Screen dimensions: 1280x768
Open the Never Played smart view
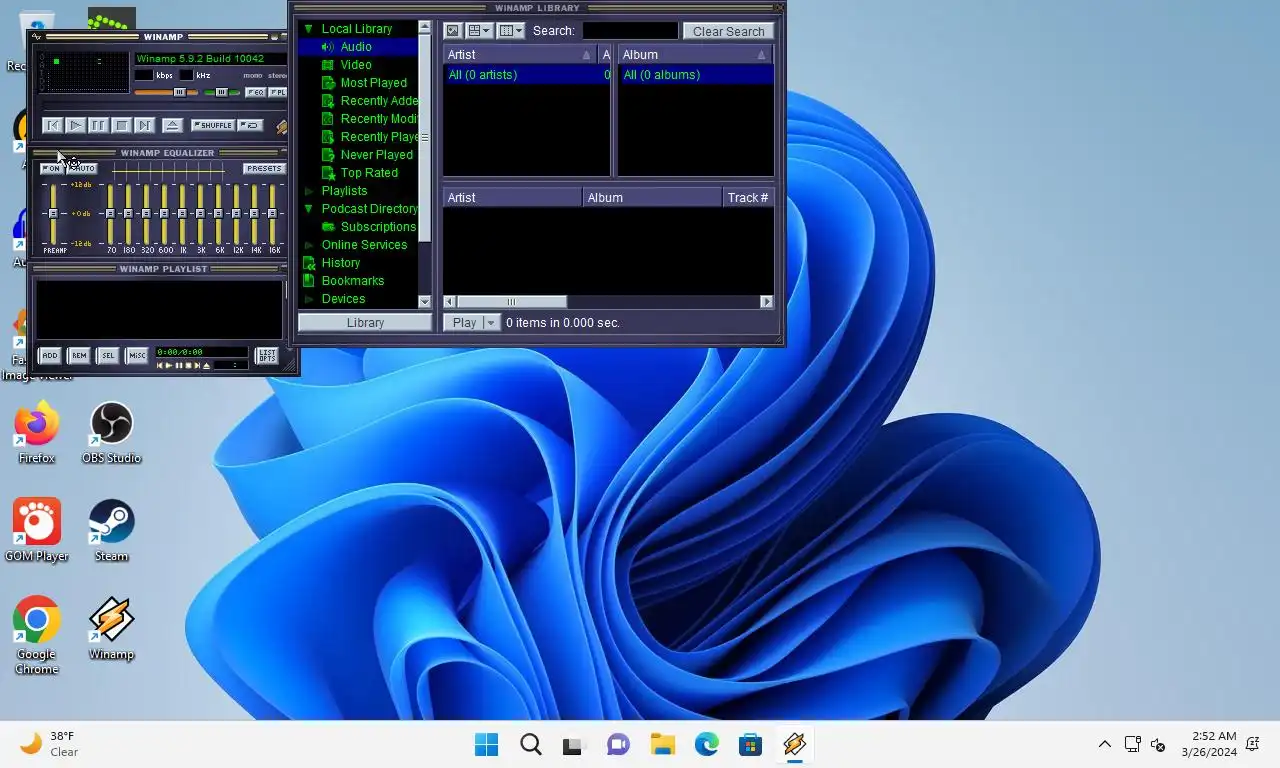pos(376,155)
